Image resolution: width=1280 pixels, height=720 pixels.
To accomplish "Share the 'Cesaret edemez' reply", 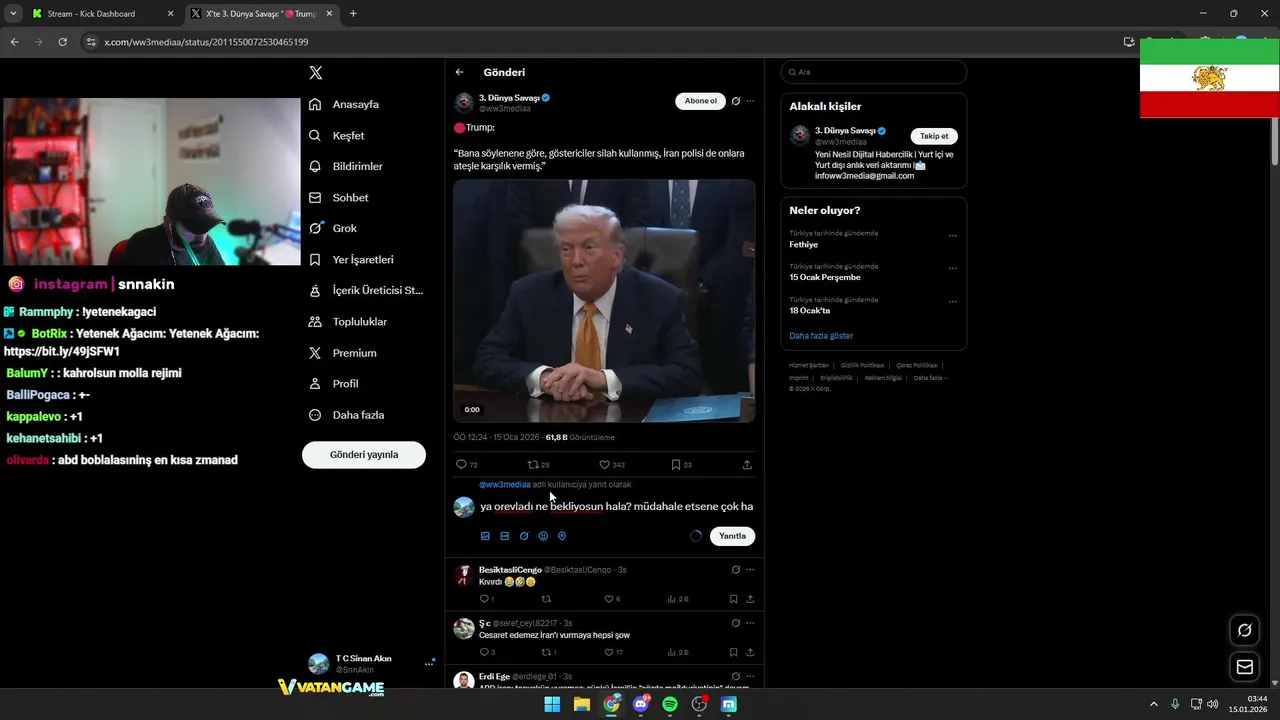I will pos(750,652).
